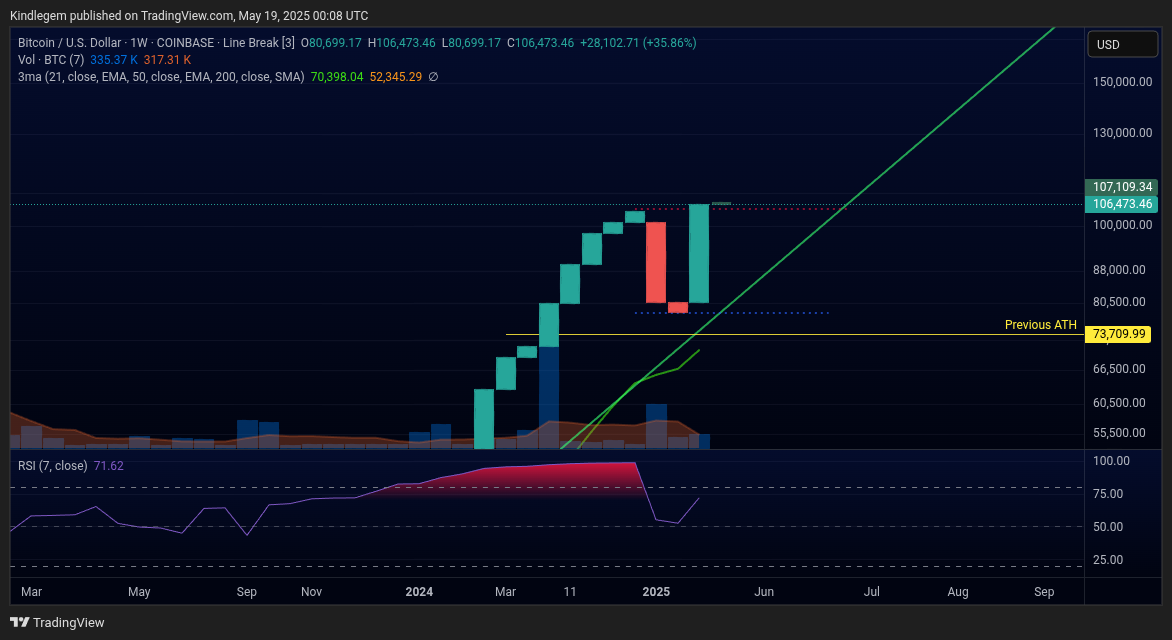Click the yellow 73,709.99 price label
1172x640 pixels.
point(1118,333)
